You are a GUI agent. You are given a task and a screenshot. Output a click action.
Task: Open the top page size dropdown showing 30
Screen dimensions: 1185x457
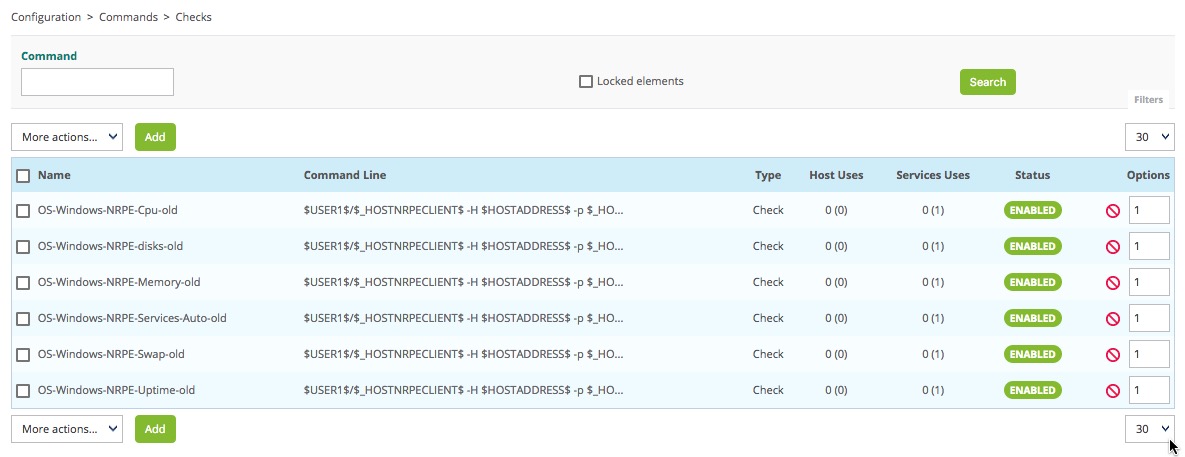[x=1149, y=137]
